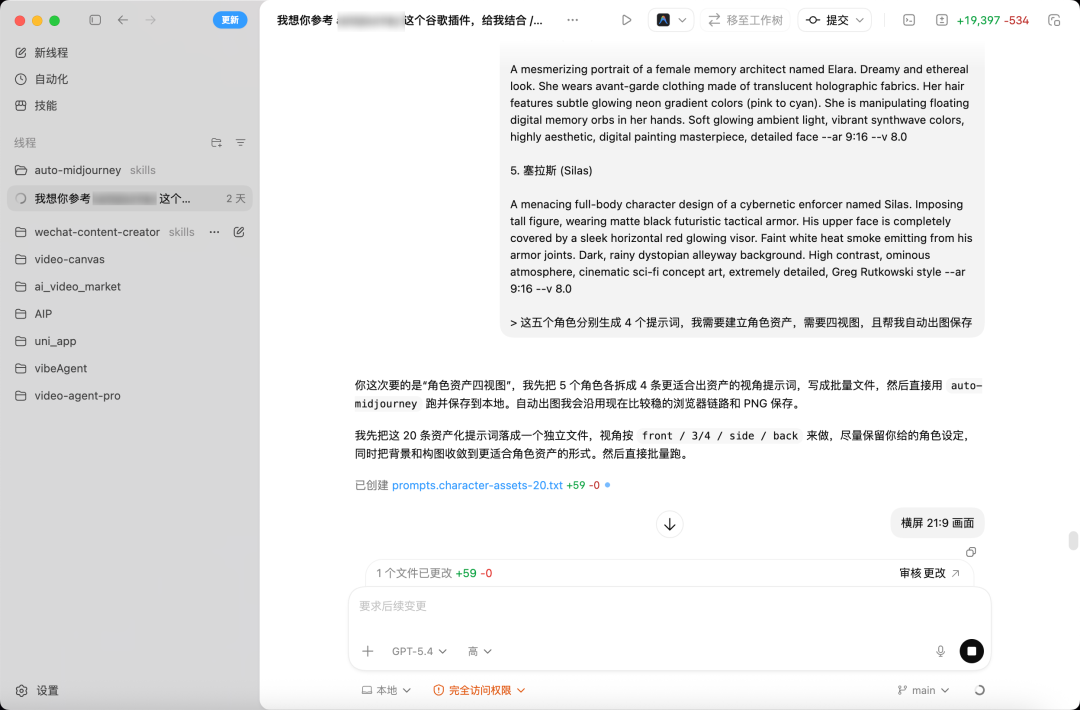
Task: Open the ... more options menu in title bar
Action: click(574, 19)
